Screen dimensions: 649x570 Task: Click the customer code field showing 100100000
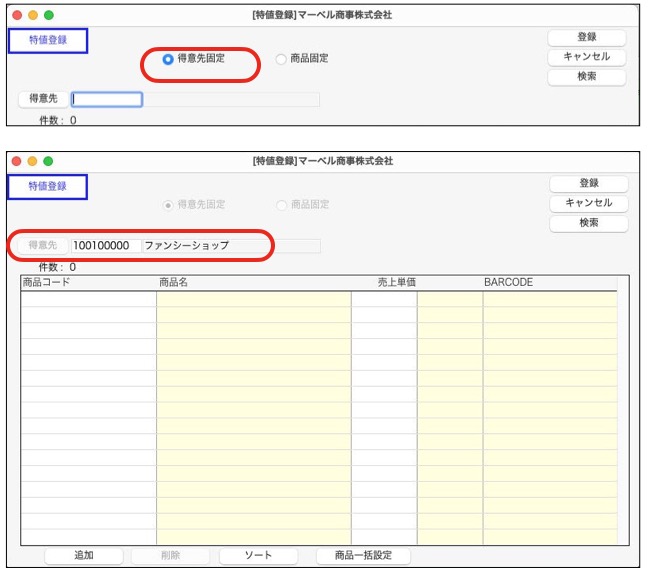pos(105,245)
